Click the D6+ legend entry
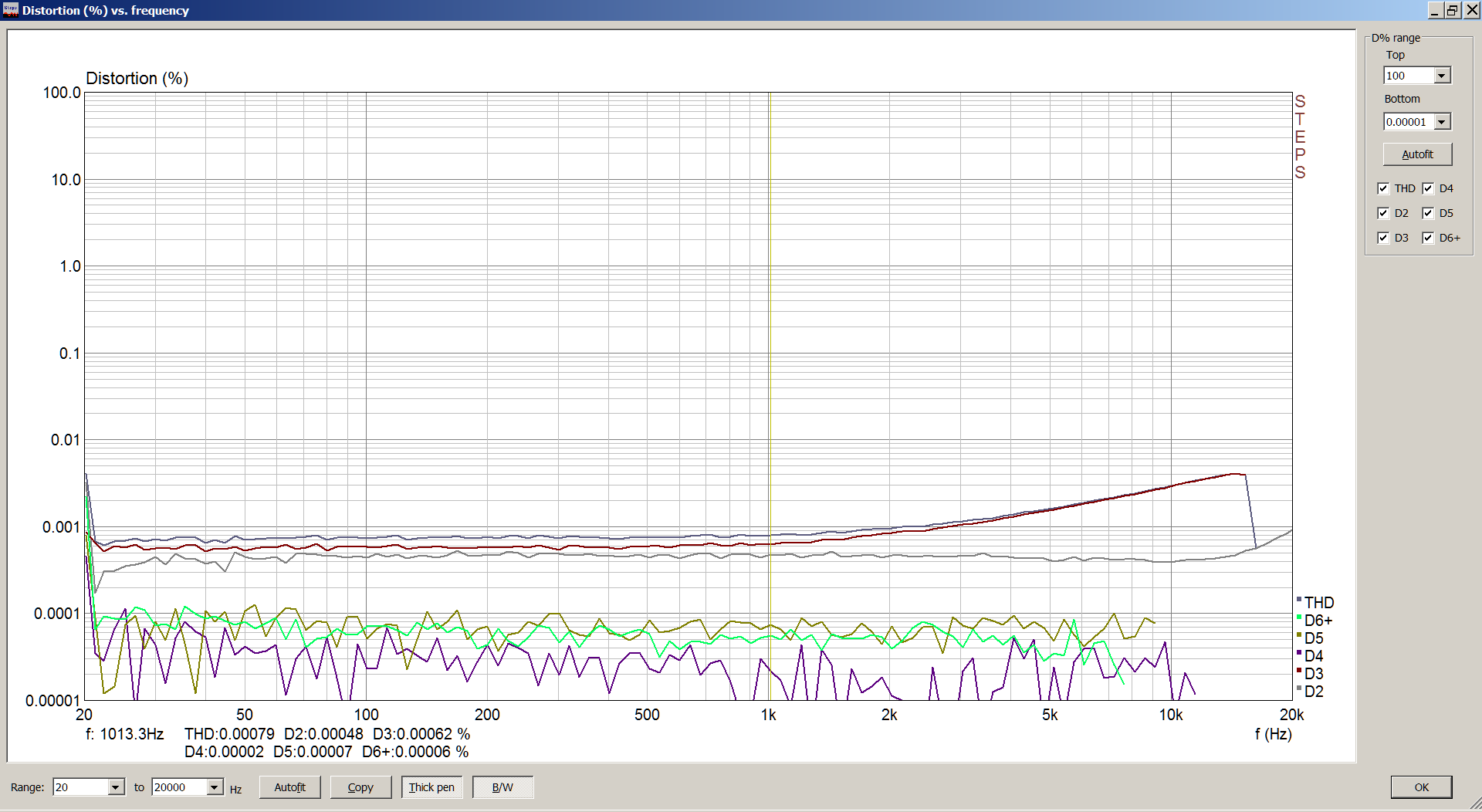The width and height of the screenshot is (1482, 812). 1315,621
